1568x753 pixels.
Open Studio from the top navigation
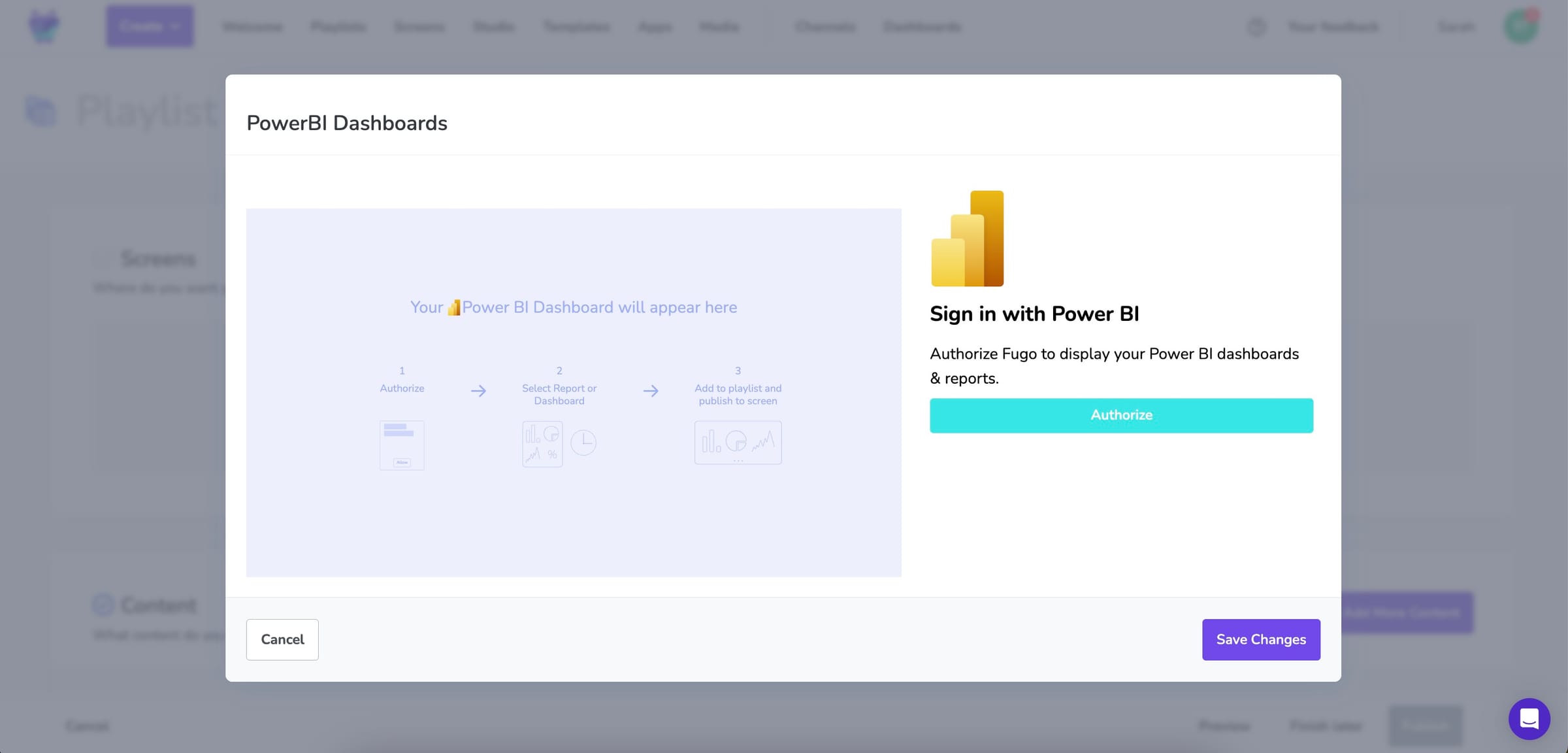tap(493, 27)
